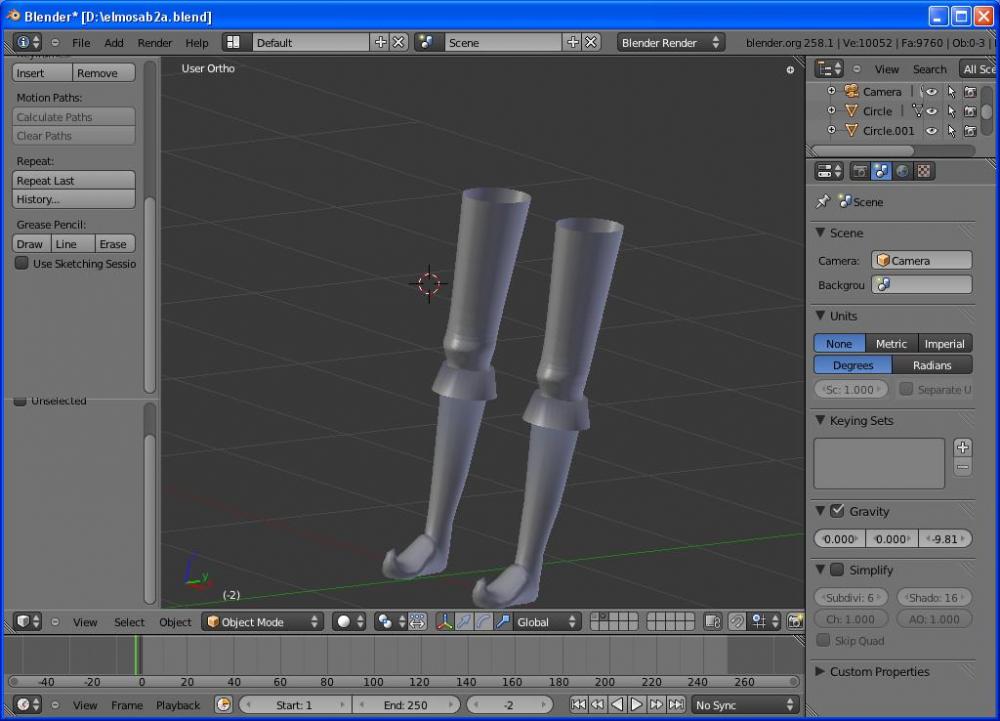Select the translate manipulator arrow icon
Image resolution: width=1000 pixels, height=721 pixels.
point(464,622)
